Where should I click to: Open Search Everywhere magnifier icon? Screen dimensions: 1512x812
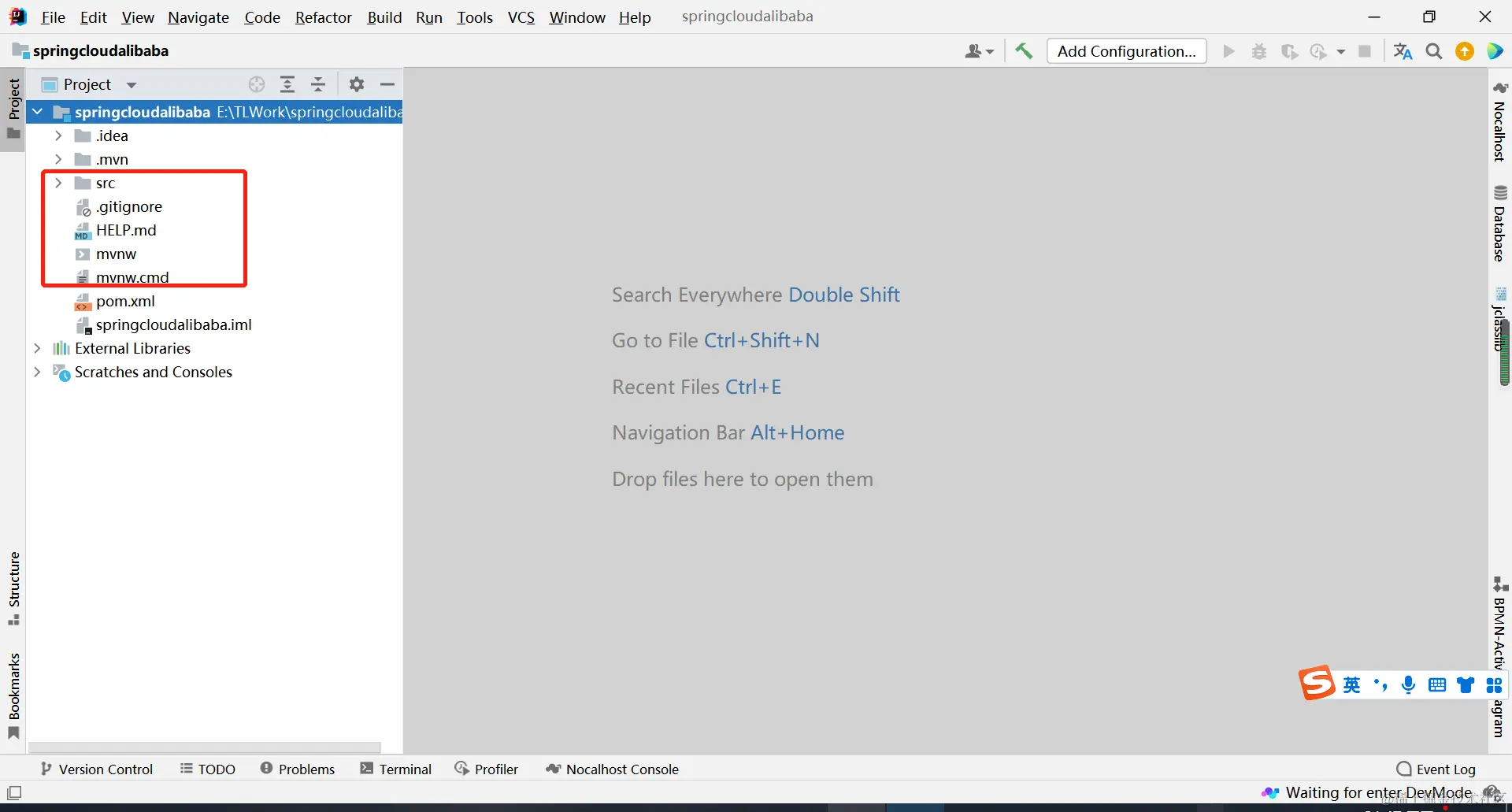click(1434, 51)
